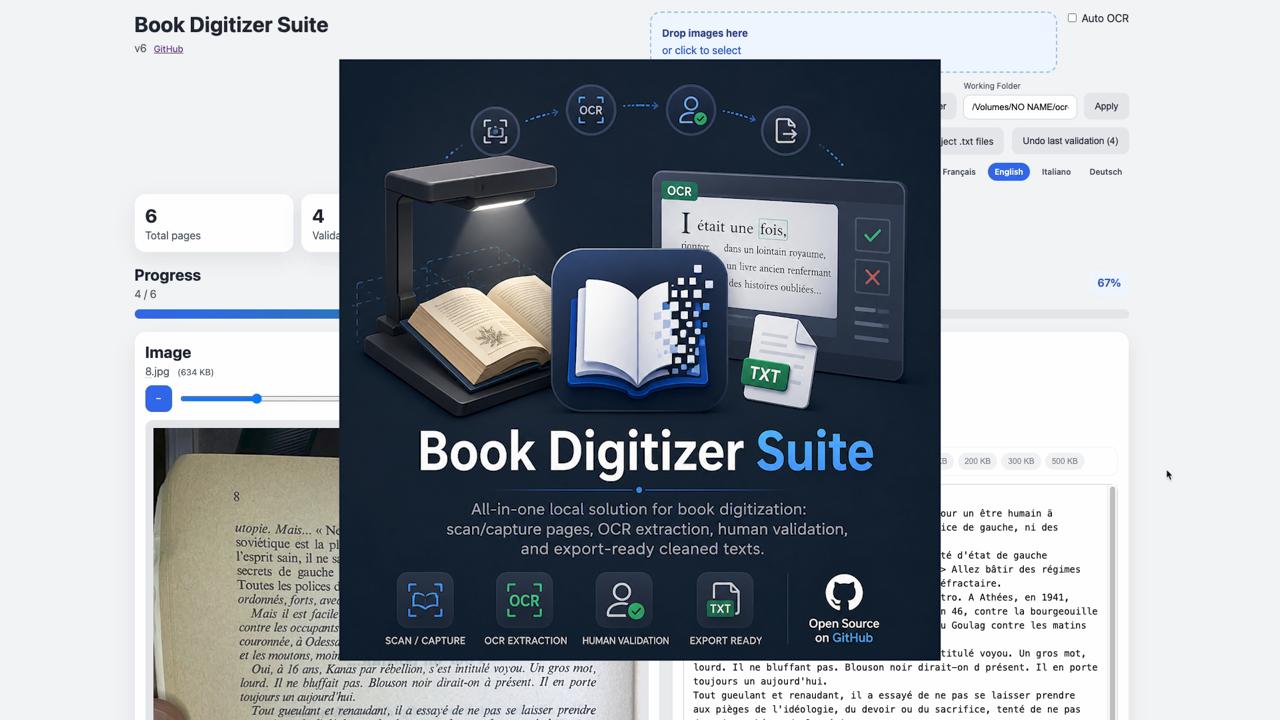Click the image zoom slider handle

pos(257,399)
